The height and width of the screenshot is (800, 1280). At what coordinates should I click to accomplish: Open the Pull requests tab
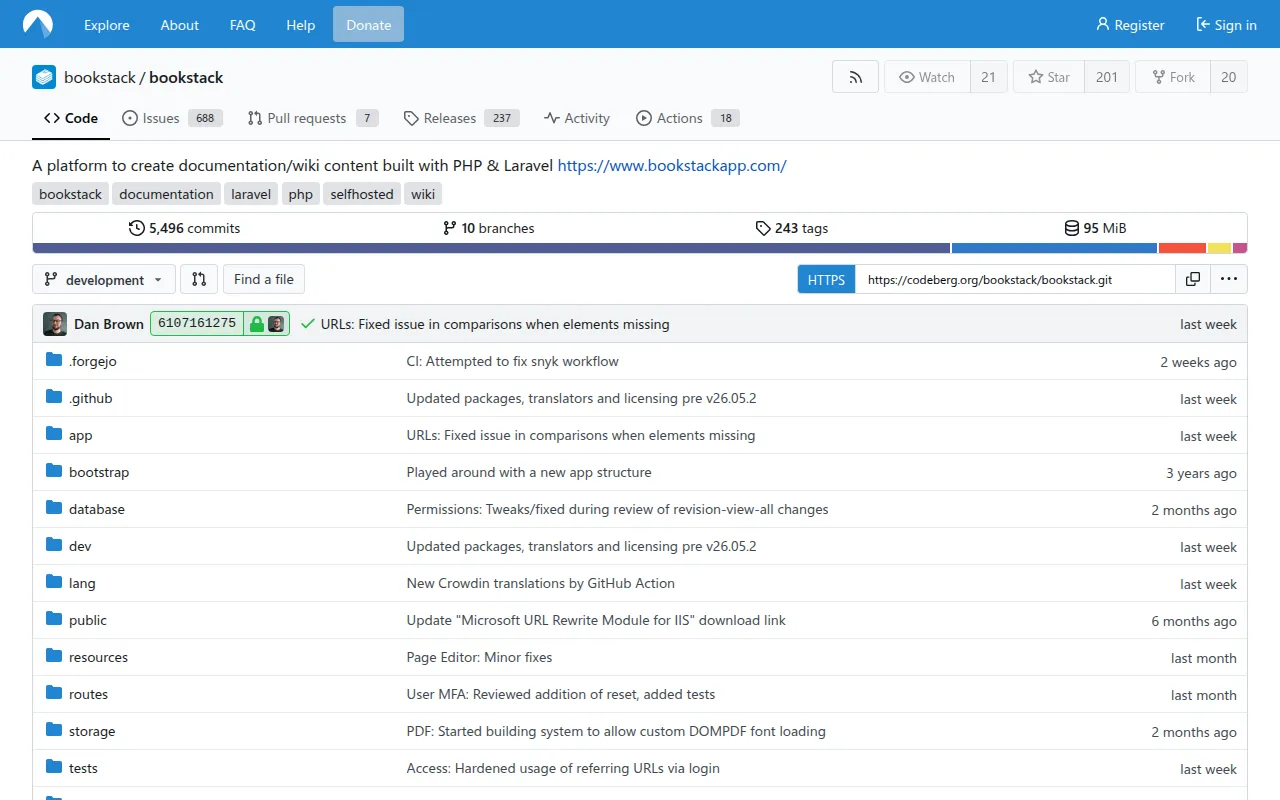313,118
